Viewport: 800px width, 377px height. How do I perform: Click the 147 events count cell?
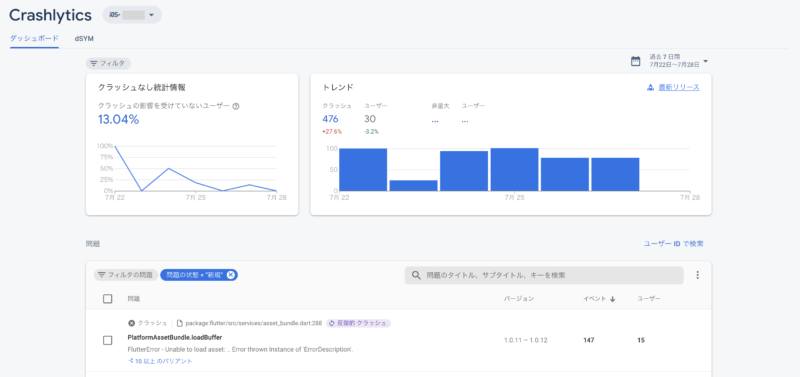pos(589,340)
